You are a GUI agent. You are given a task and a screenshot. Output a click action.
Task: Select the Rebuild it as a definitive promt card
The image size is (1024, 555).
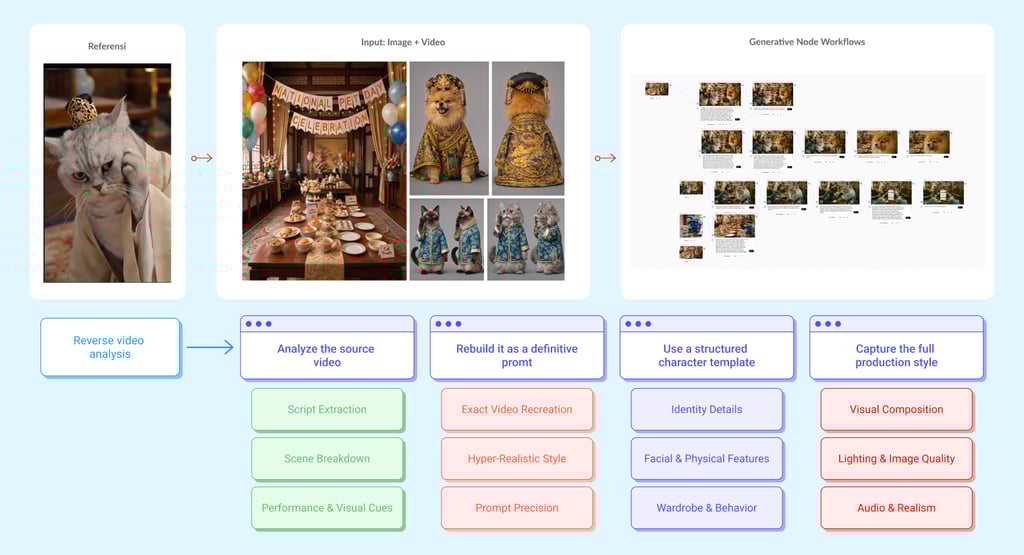(x=517, y=347)
